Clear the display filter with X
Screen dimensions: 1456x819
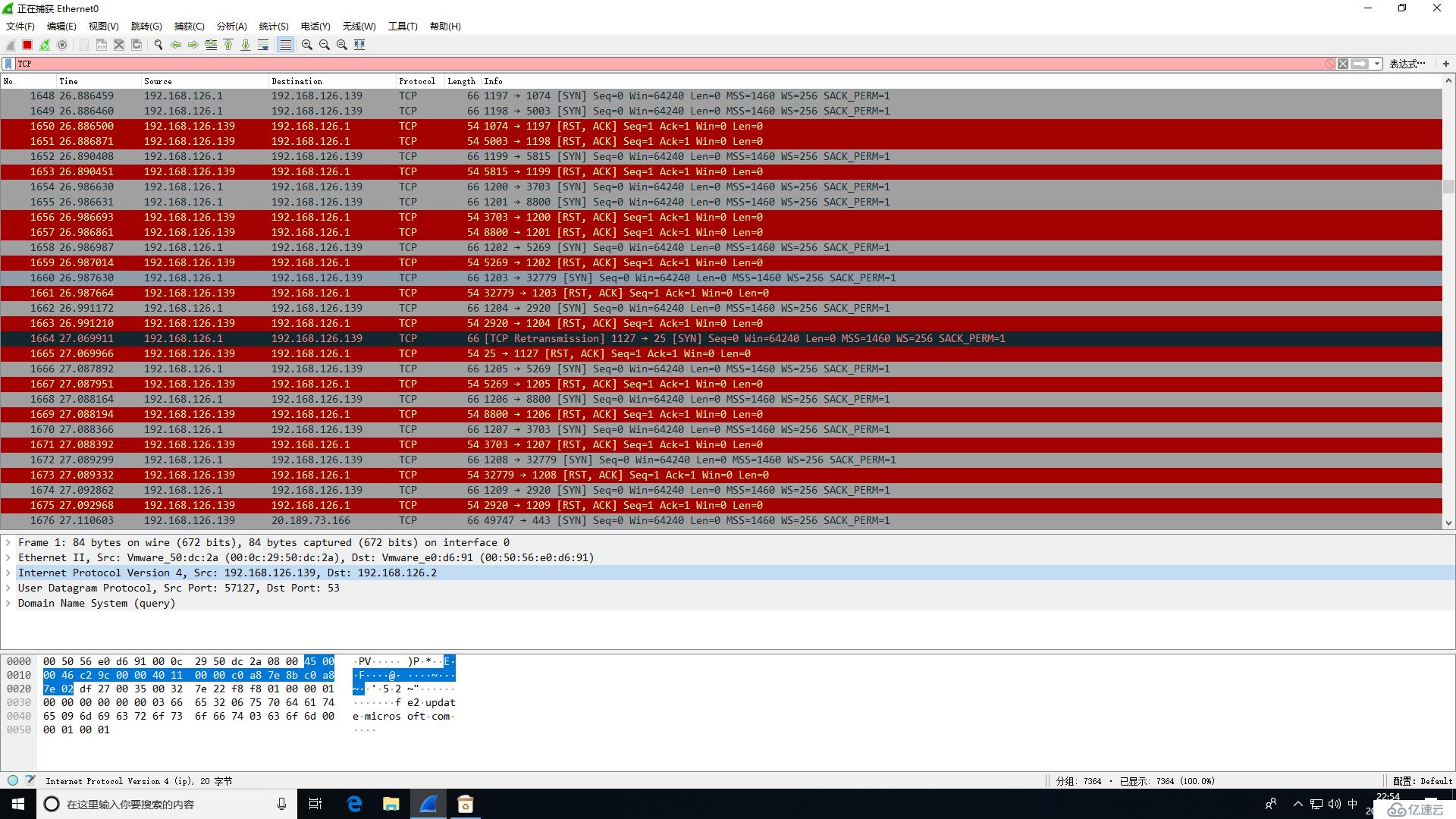1343,64
